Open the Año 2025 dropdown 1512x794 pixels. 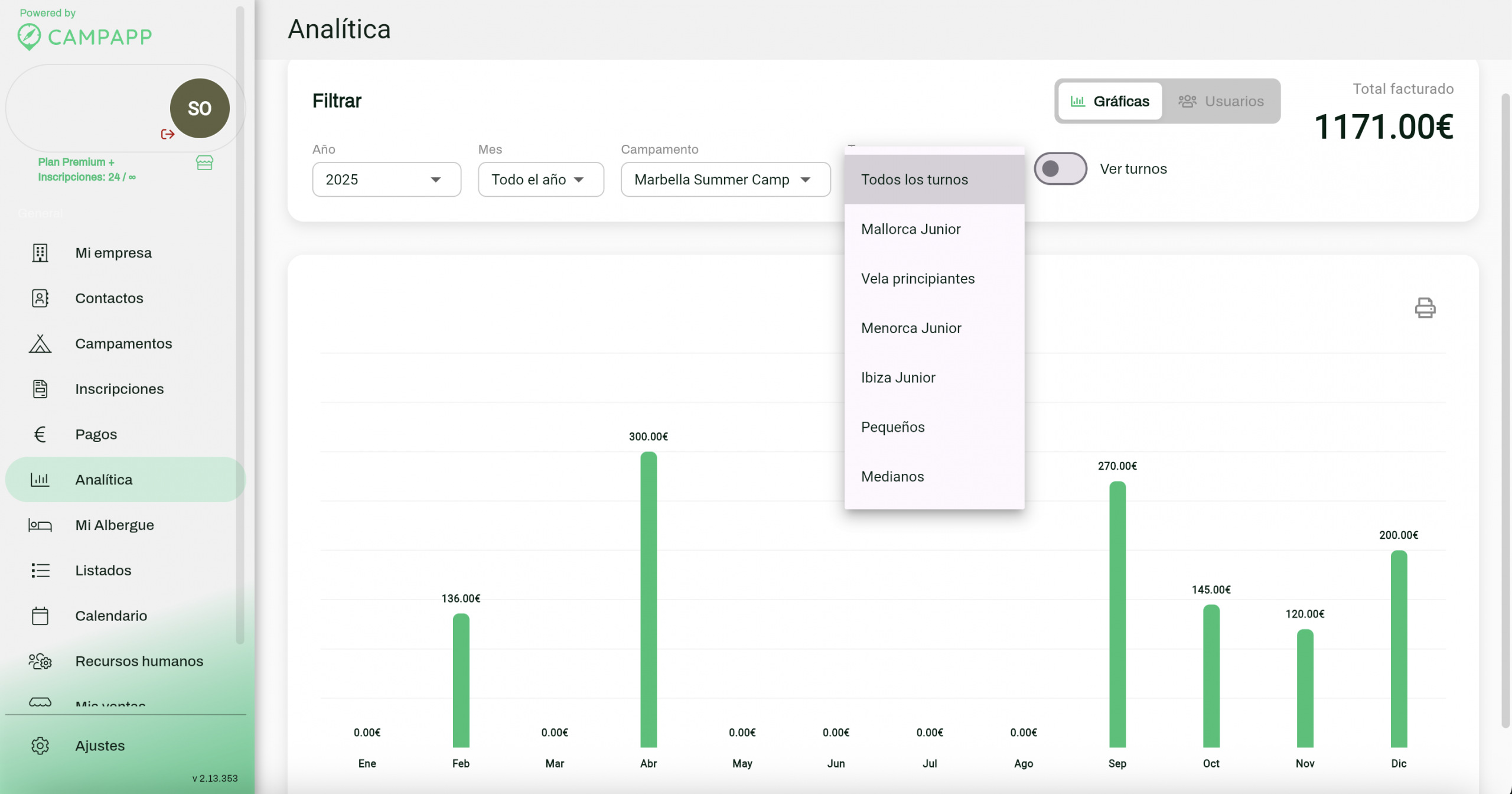click(x=386, y=180)
